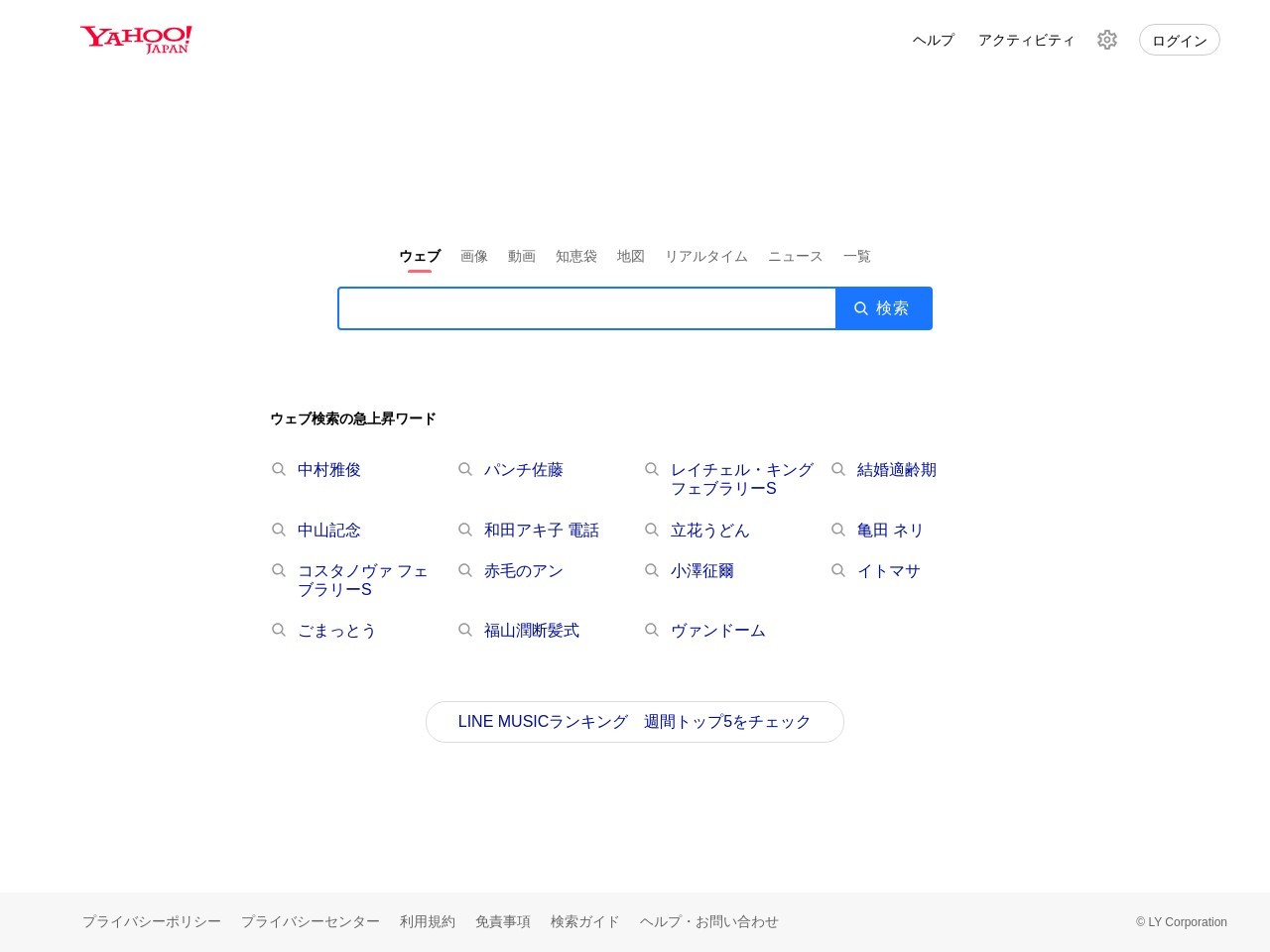Click LINE MUSICランキング weekly top 5 button
1270x952 pixels.
[635, 722]
